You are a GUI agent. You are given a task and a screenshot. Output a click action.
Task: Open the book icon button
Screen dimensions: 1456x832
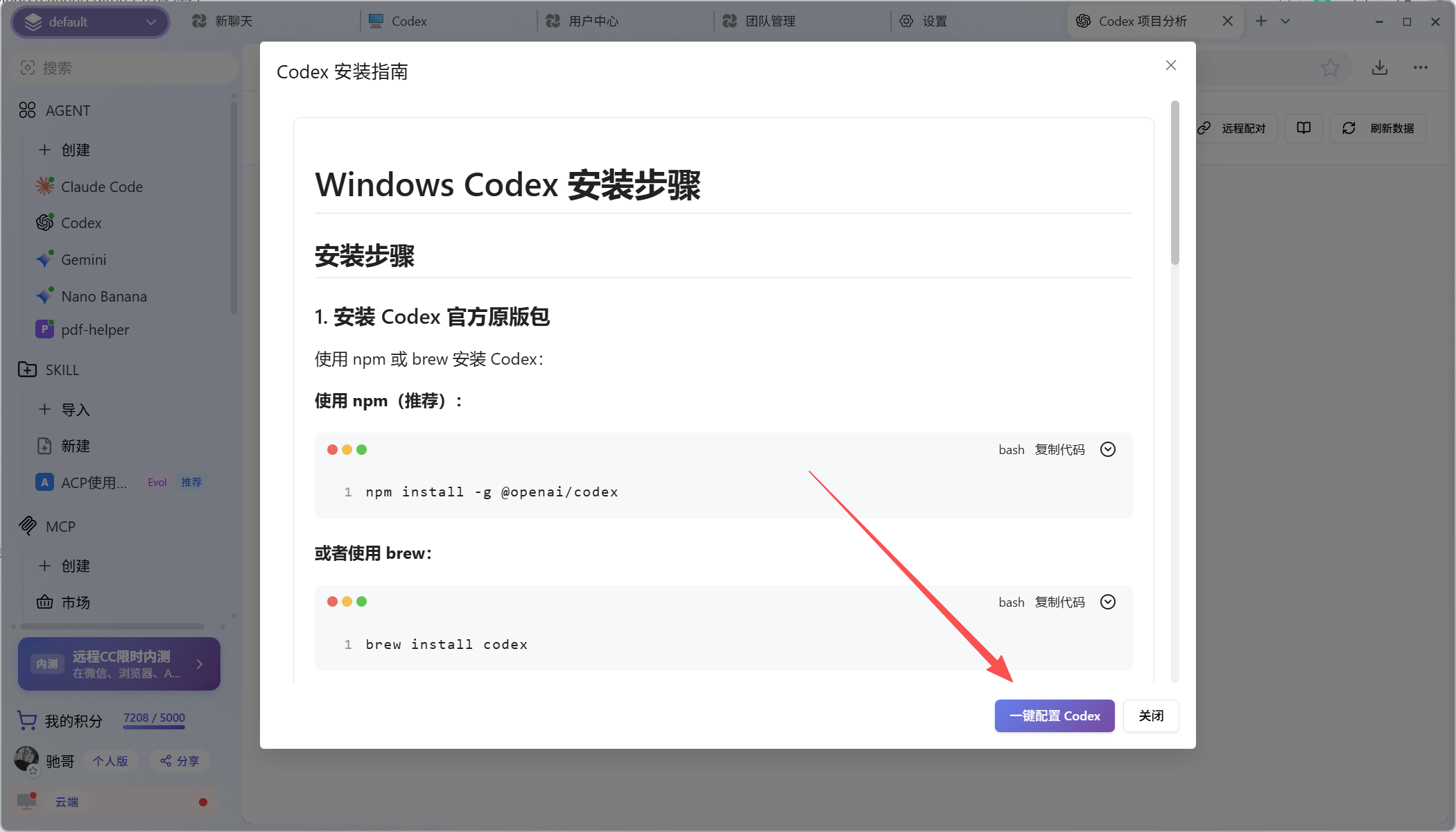(x=1303, y=128)
